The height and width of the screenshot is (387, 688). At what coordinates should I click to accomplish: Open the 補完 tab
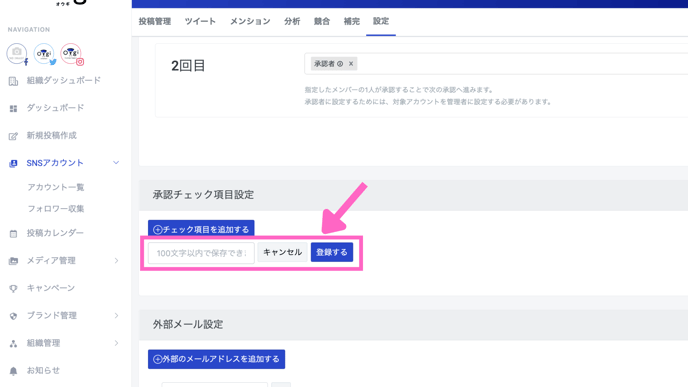pyautogui.click(x=351, y=21)
